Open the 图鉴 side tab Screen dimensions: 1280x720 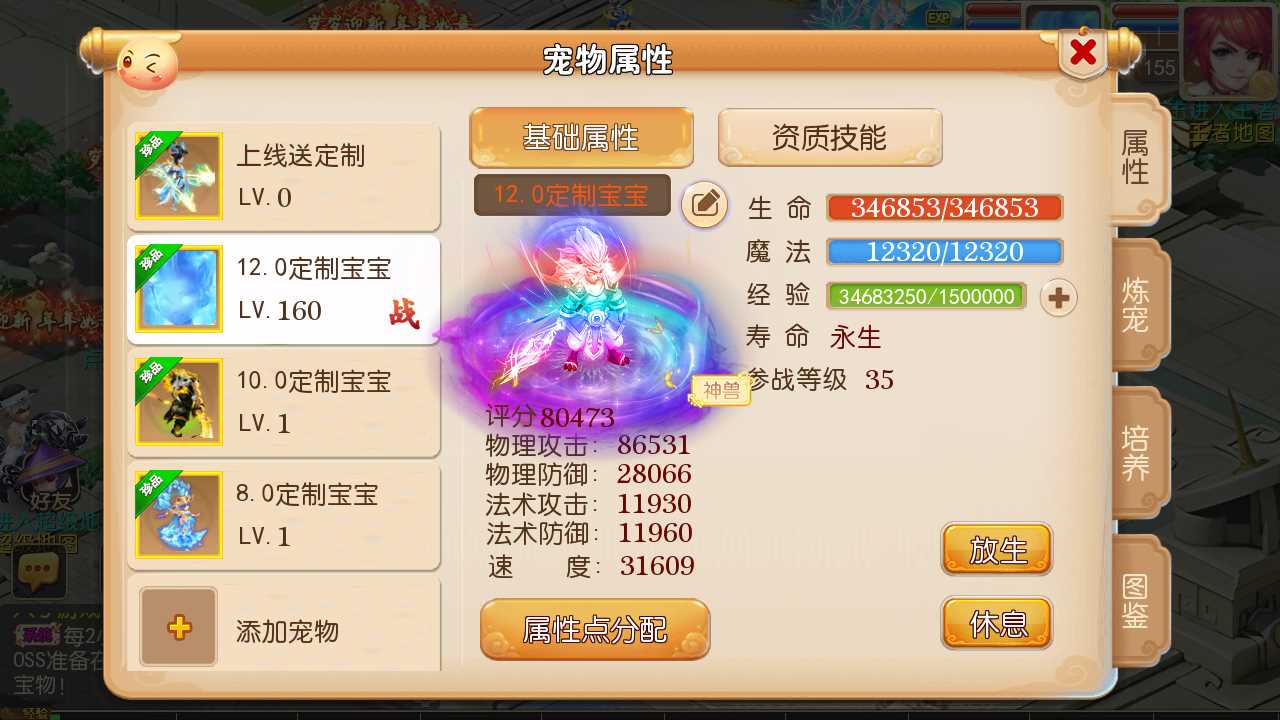click(1137, 601)
